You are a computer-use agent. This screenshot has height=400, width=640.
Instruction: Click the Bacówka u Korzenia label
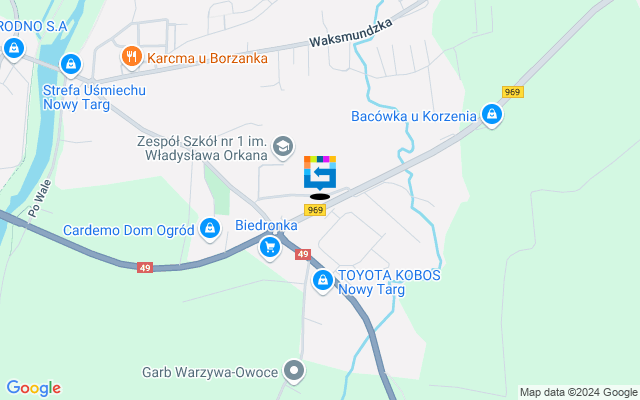point(413,116)
